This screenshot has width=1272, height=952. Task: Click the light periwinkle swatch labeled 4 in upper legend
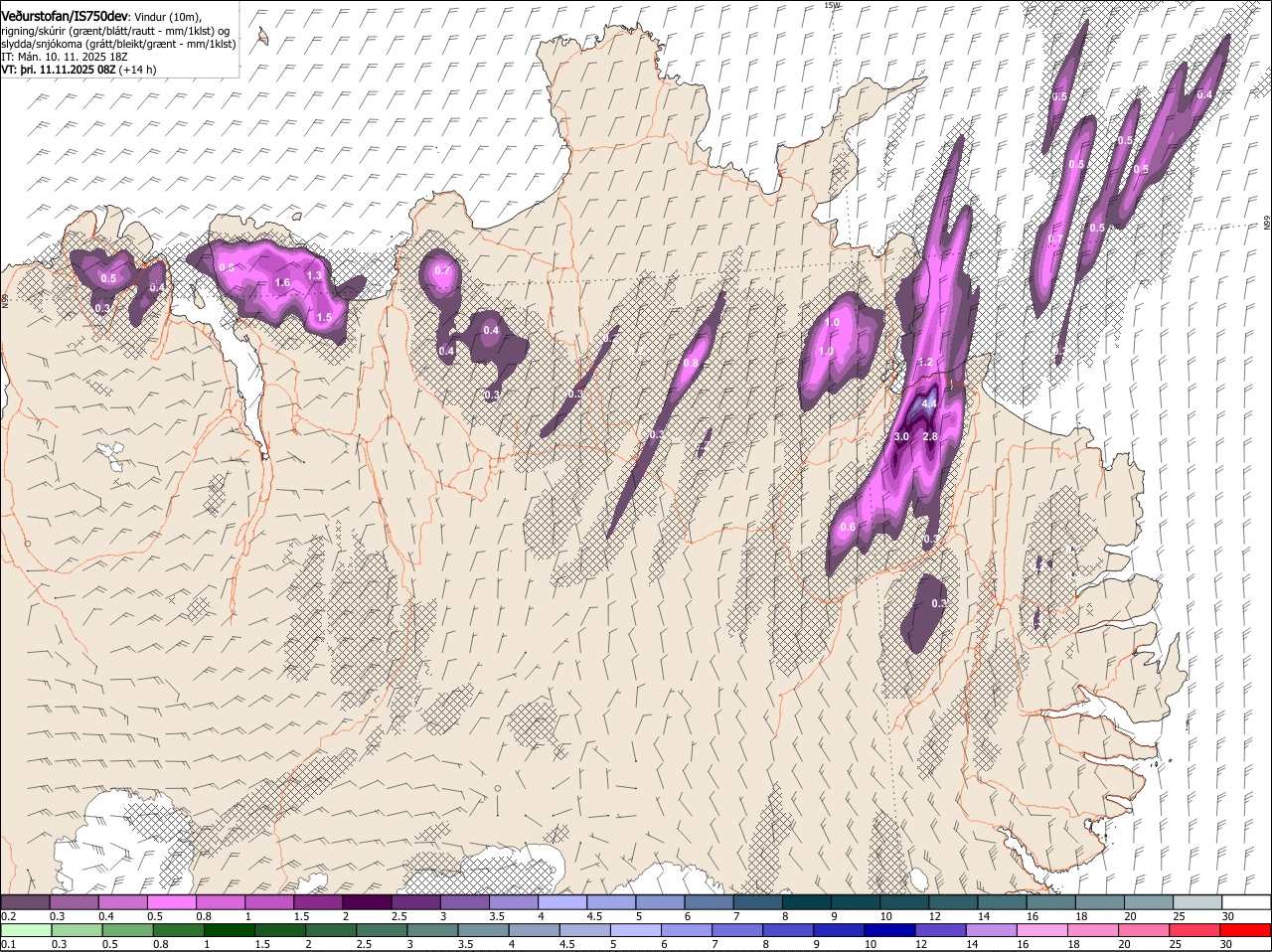562,902
